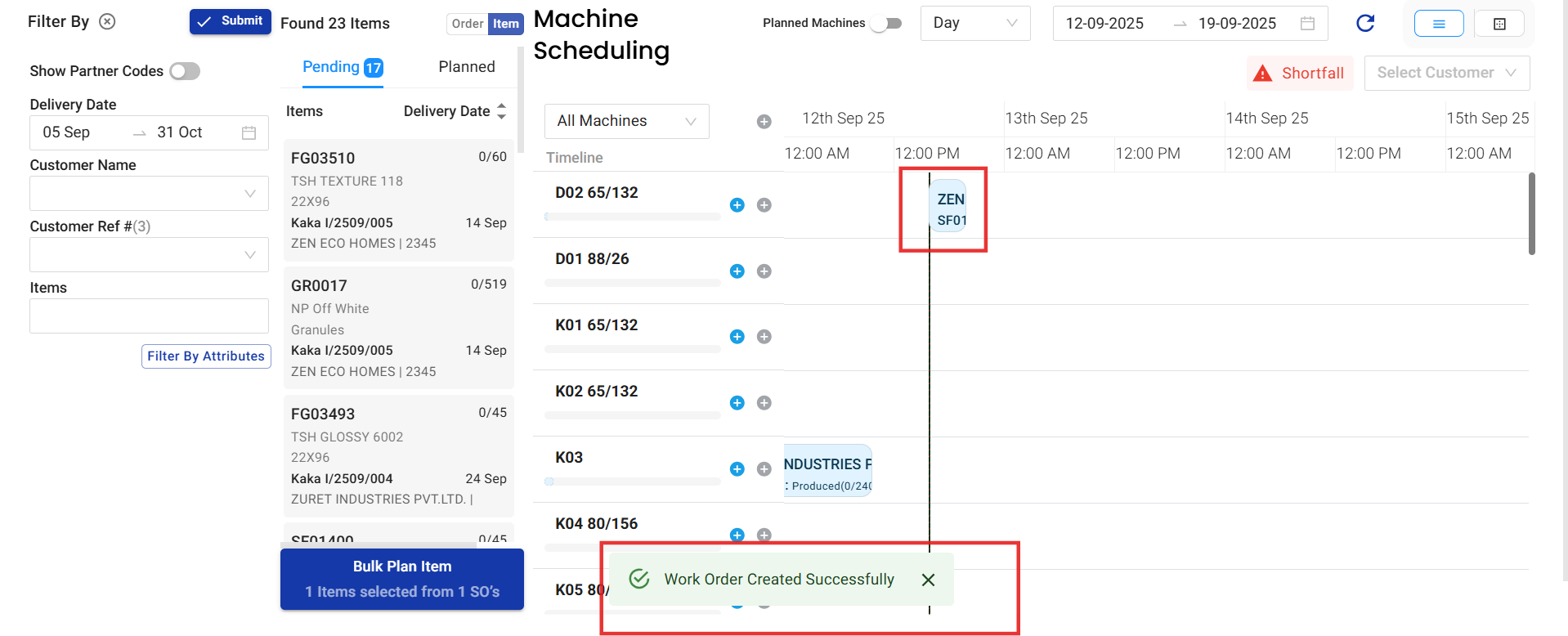1568x636 pixels.
Task: Click the refresh icon beside date range
Action: tap(1365, 24)
